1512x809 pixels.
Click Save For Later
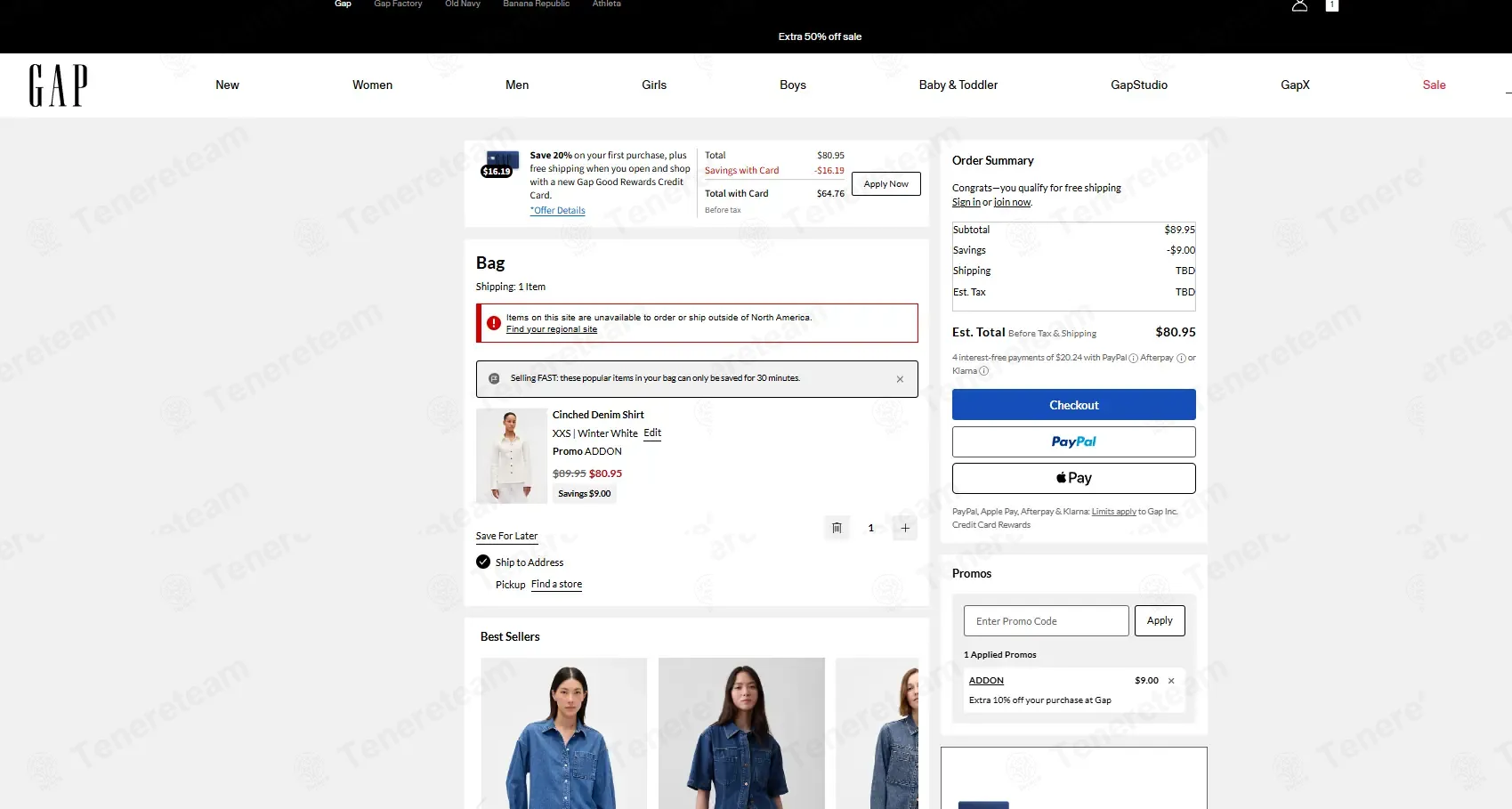point(506,537)
